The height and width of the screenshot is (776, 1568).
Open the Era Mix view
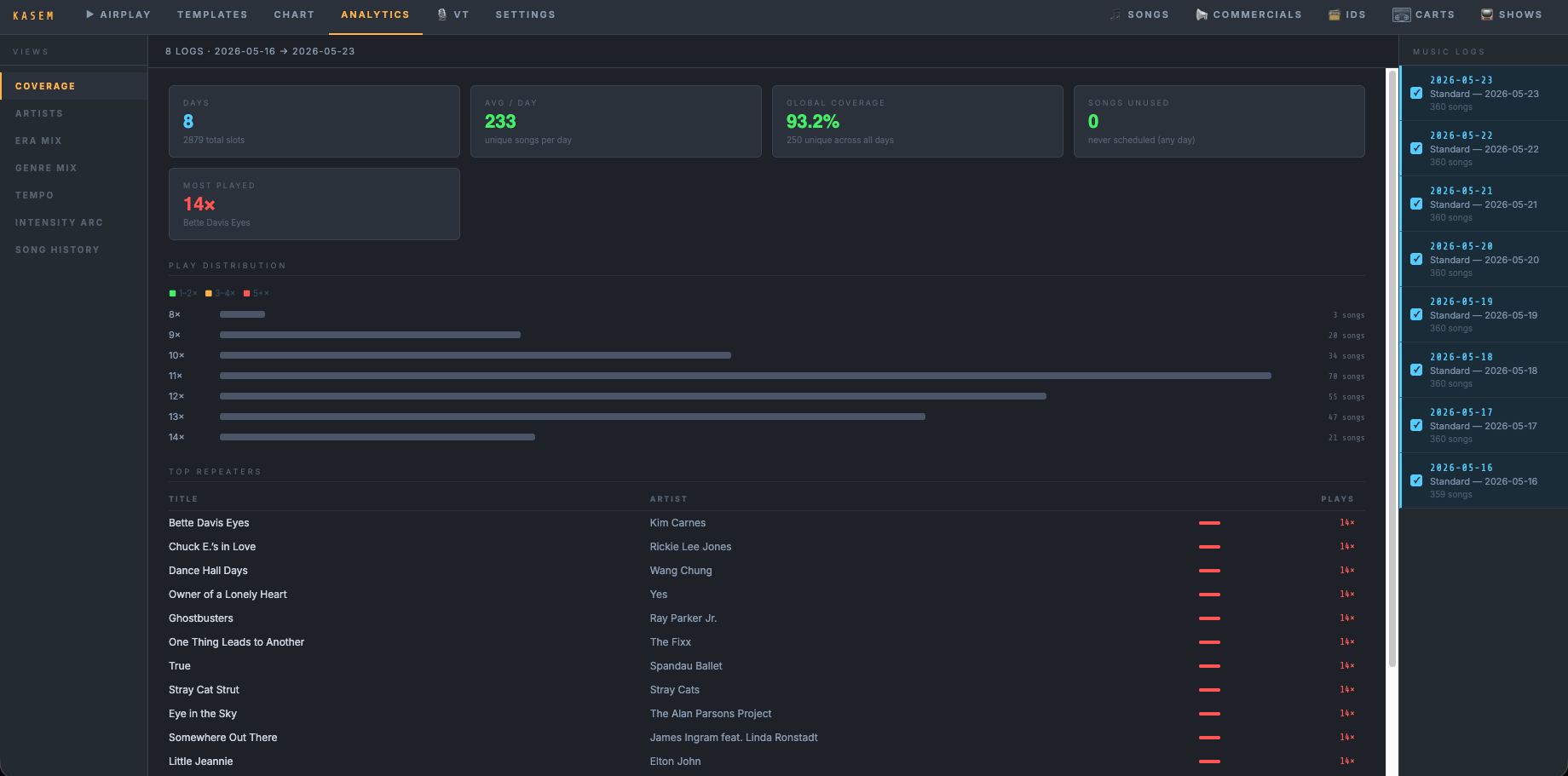pos(74,141)
